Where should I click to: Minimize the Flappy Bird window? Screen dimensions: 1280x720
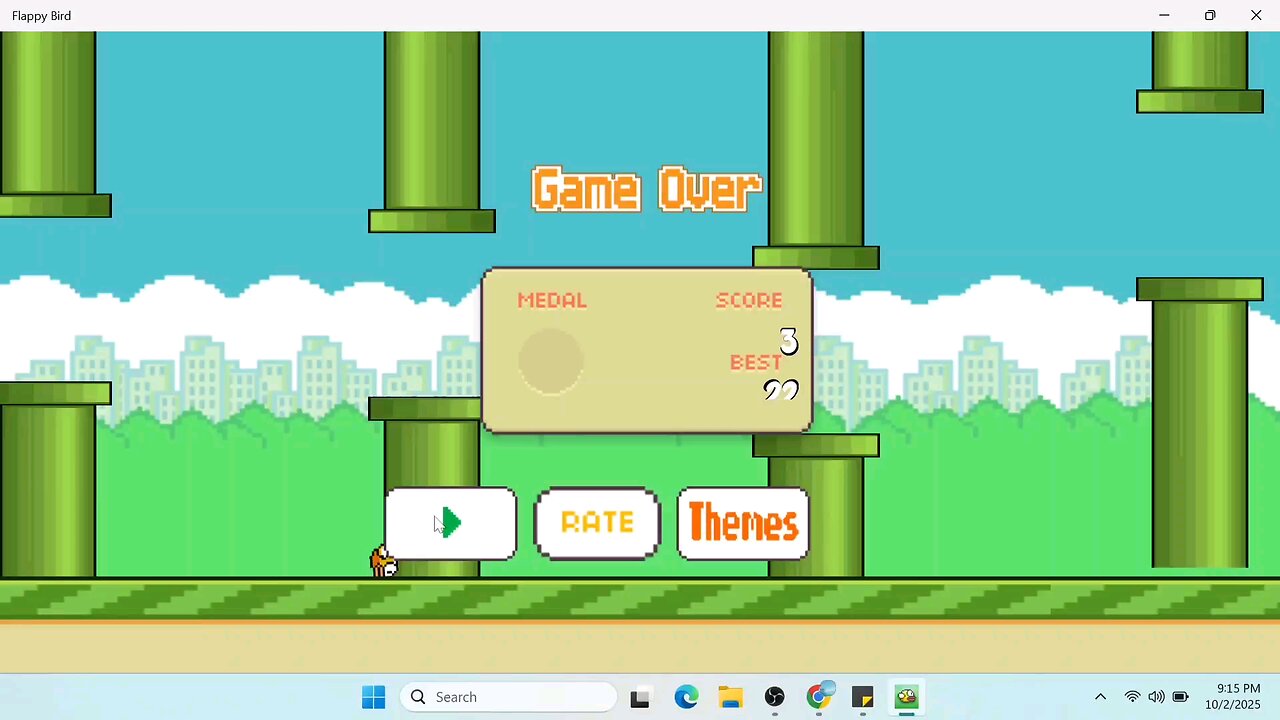pos(1164,15)
